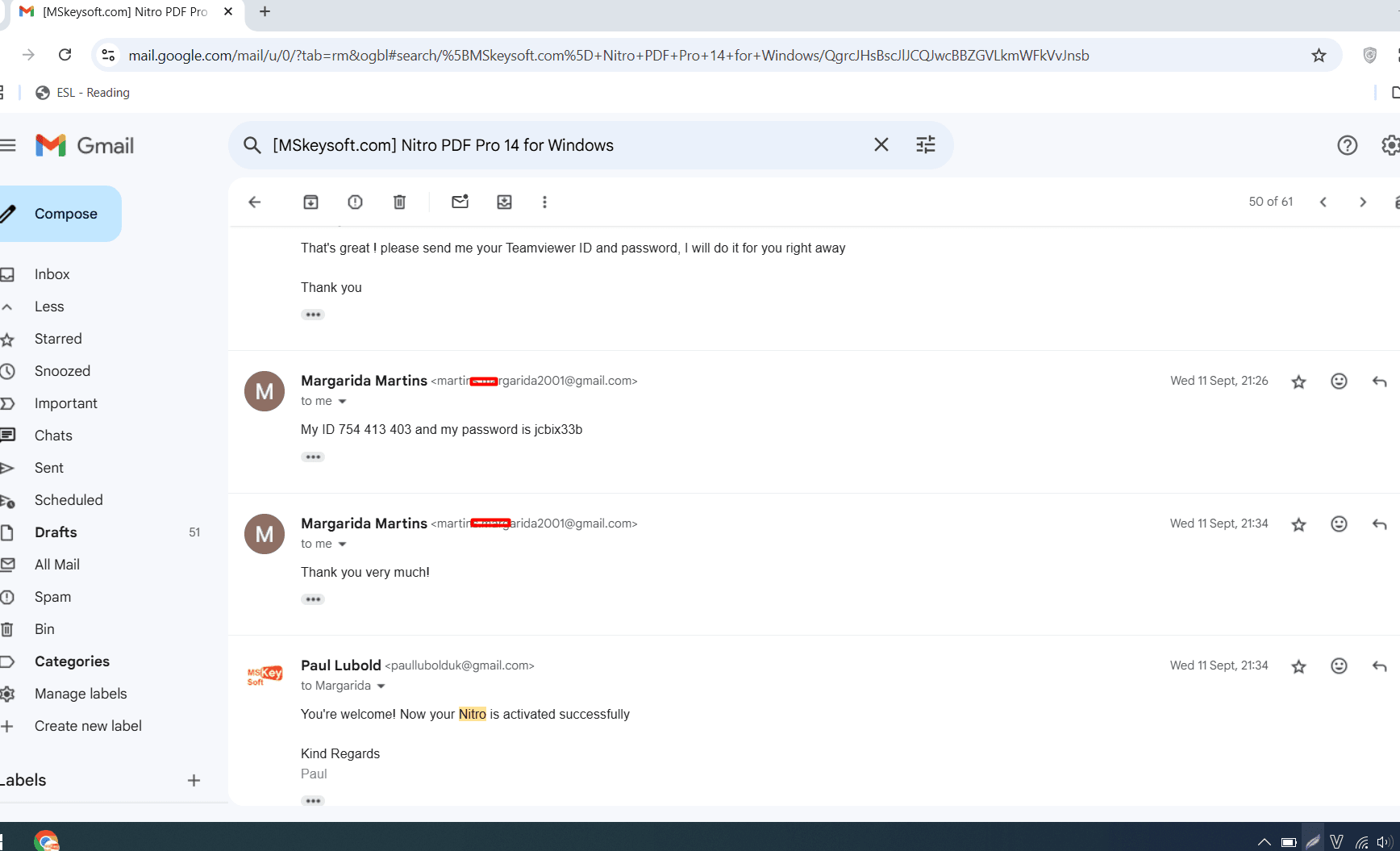
Task: Mark the conversation as unread
Action: 460,202
